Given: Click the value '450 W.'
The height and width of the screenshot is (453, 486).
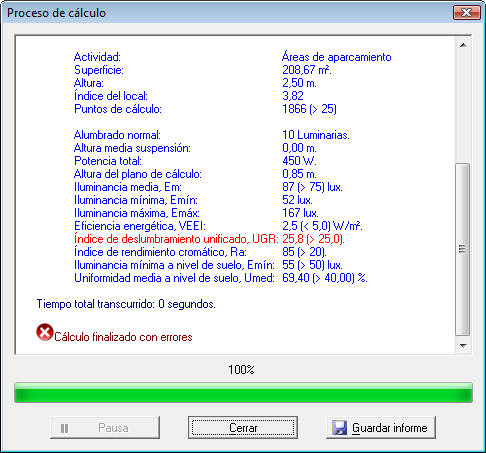Looking at the screenshot, I should (x=299, y=161).
